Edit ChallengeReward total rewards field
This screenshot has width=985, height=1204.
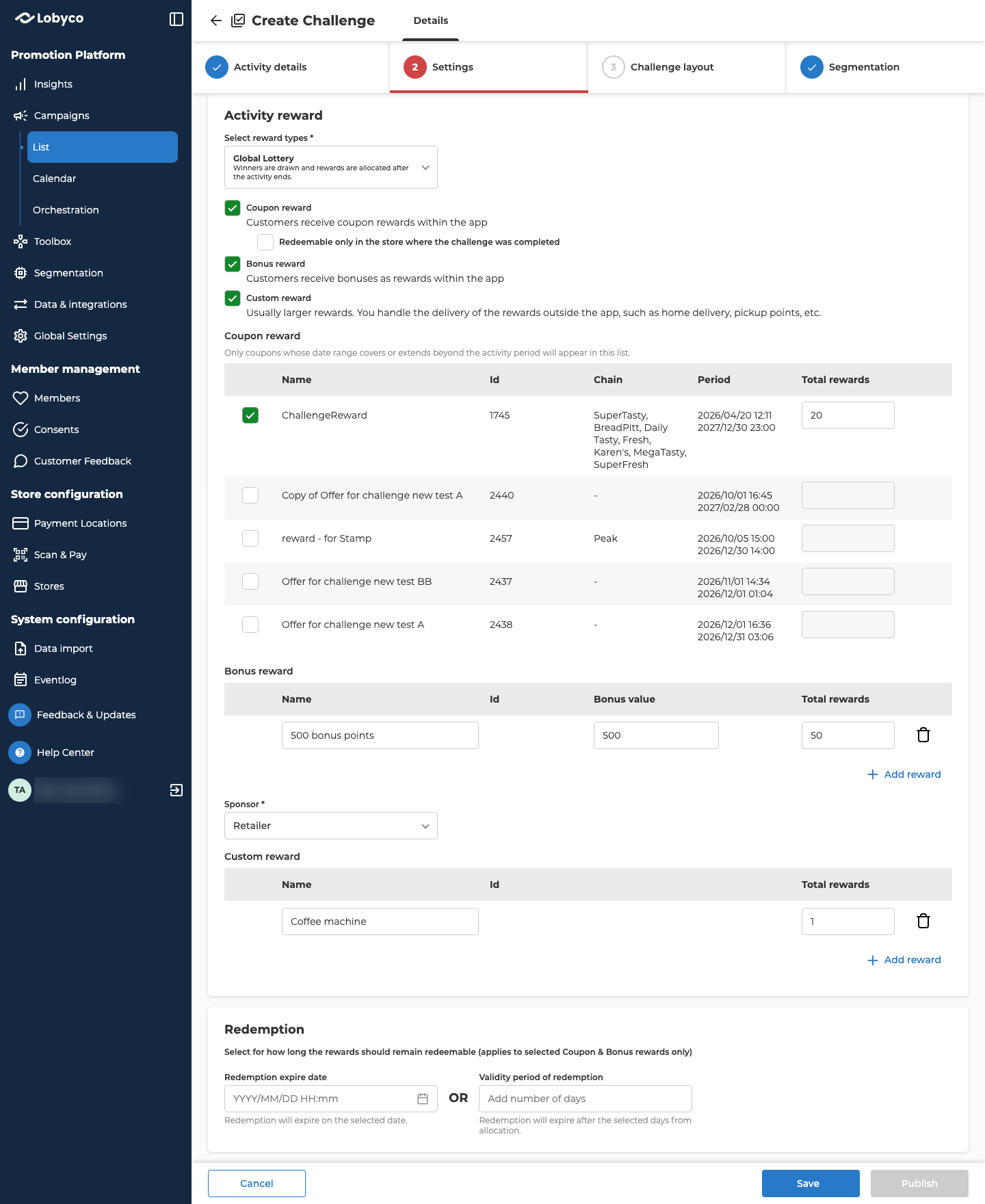tap(848, 415)
